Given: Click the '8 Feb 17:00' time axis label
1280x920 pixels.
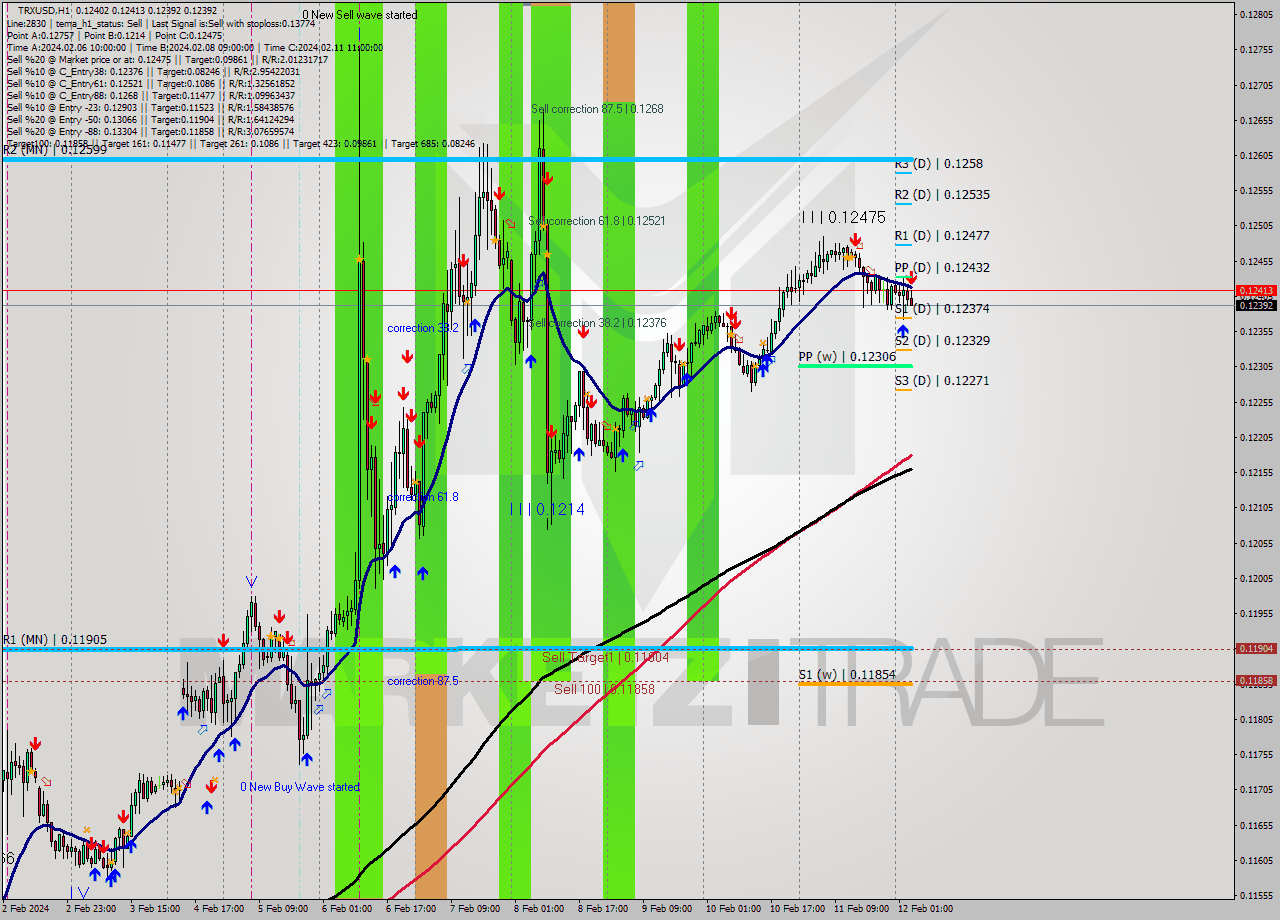Looking at the screenshot, I should point(602,909).
